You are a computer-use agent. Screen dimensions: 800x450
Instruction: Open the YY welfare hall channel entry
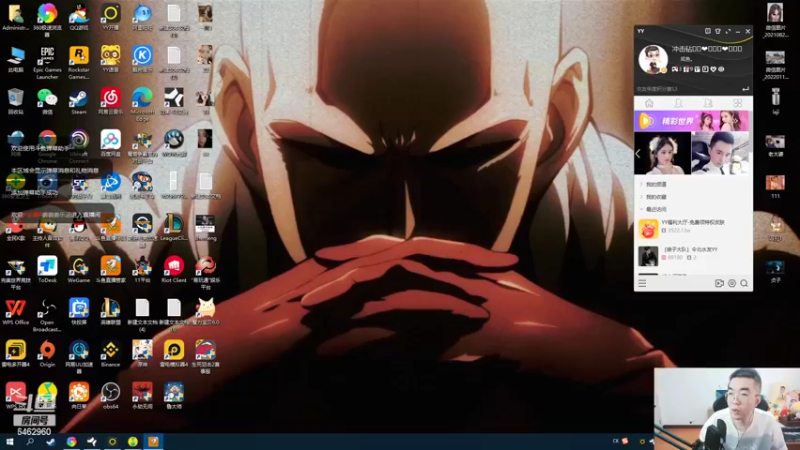click(x=693, y=228)
